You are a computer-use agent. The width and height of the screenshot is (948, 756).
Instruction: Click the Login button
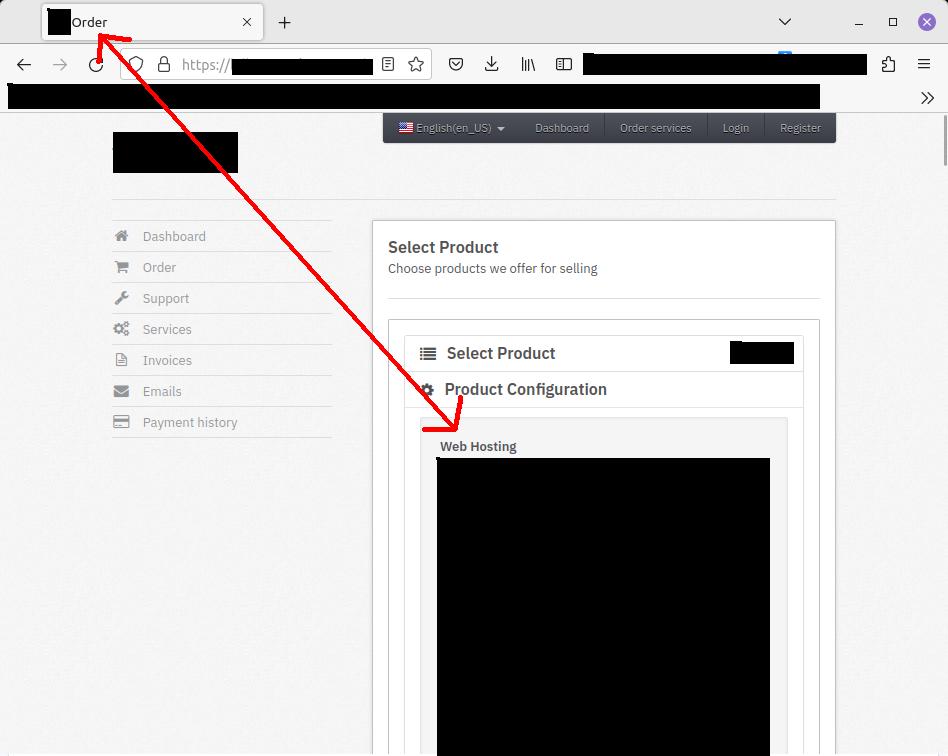tap(735, 127)
